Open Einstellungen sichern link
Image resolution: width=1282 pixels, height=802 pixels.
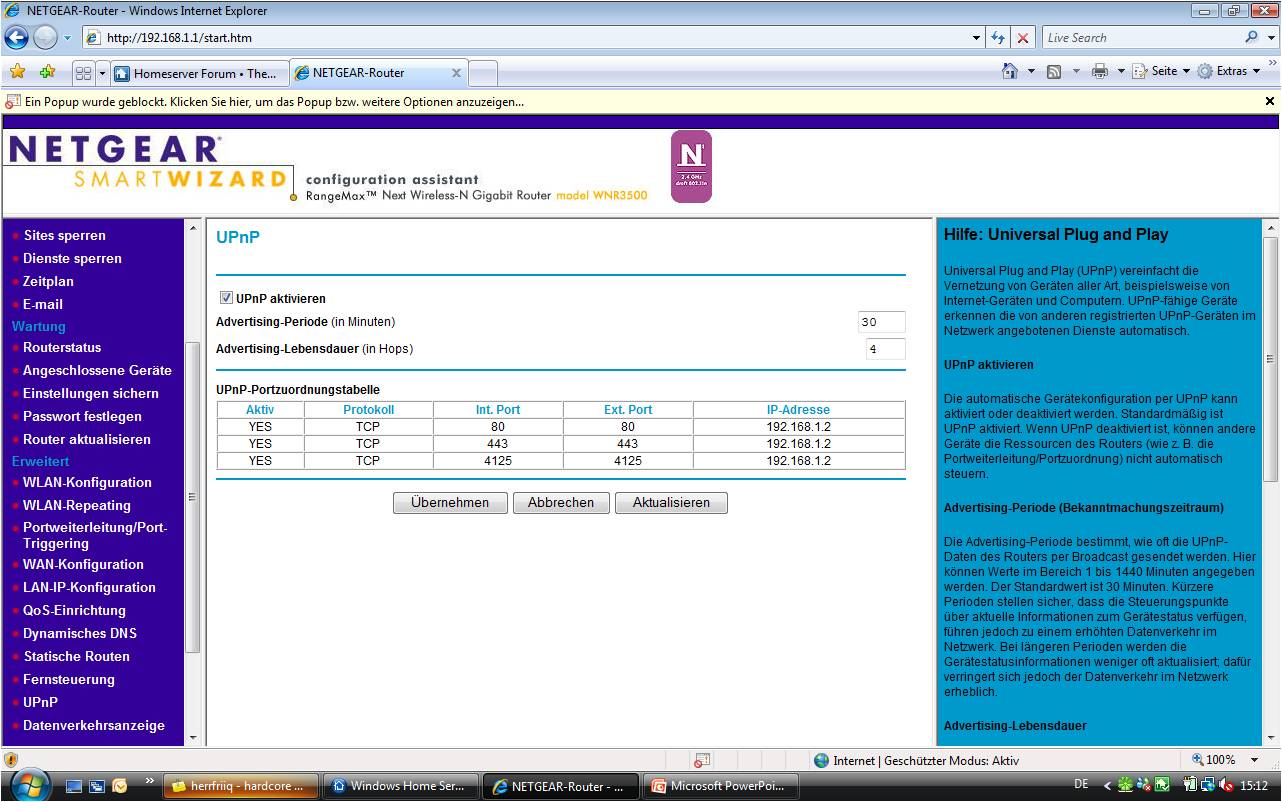91,394
